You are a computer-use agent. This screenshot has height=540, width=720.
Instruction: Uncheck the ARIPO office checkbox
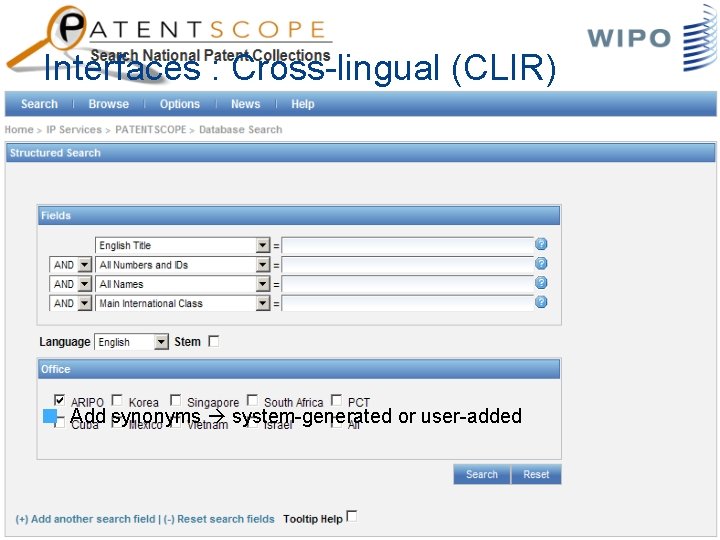point(59,400)
